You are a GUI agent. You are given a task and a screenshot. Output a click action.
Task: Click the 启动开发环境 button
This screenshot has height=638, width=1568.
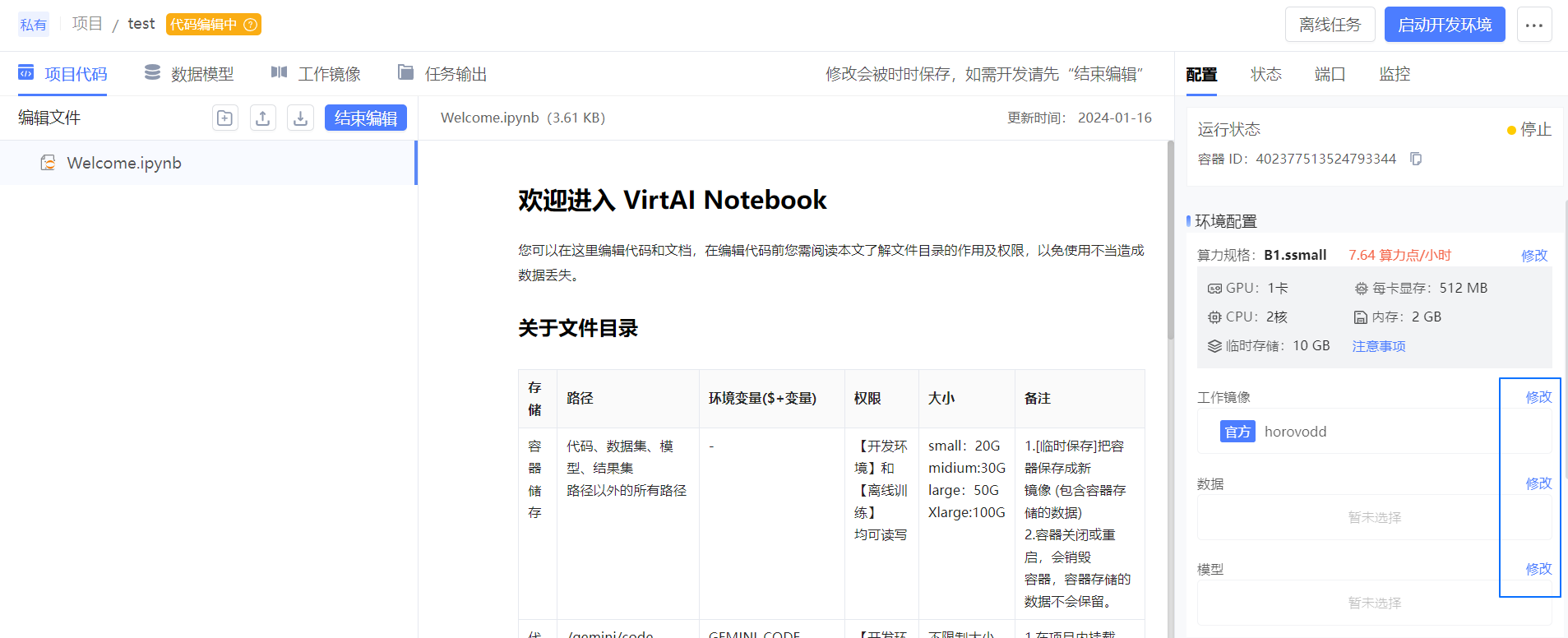click(x=1444, y=25)
